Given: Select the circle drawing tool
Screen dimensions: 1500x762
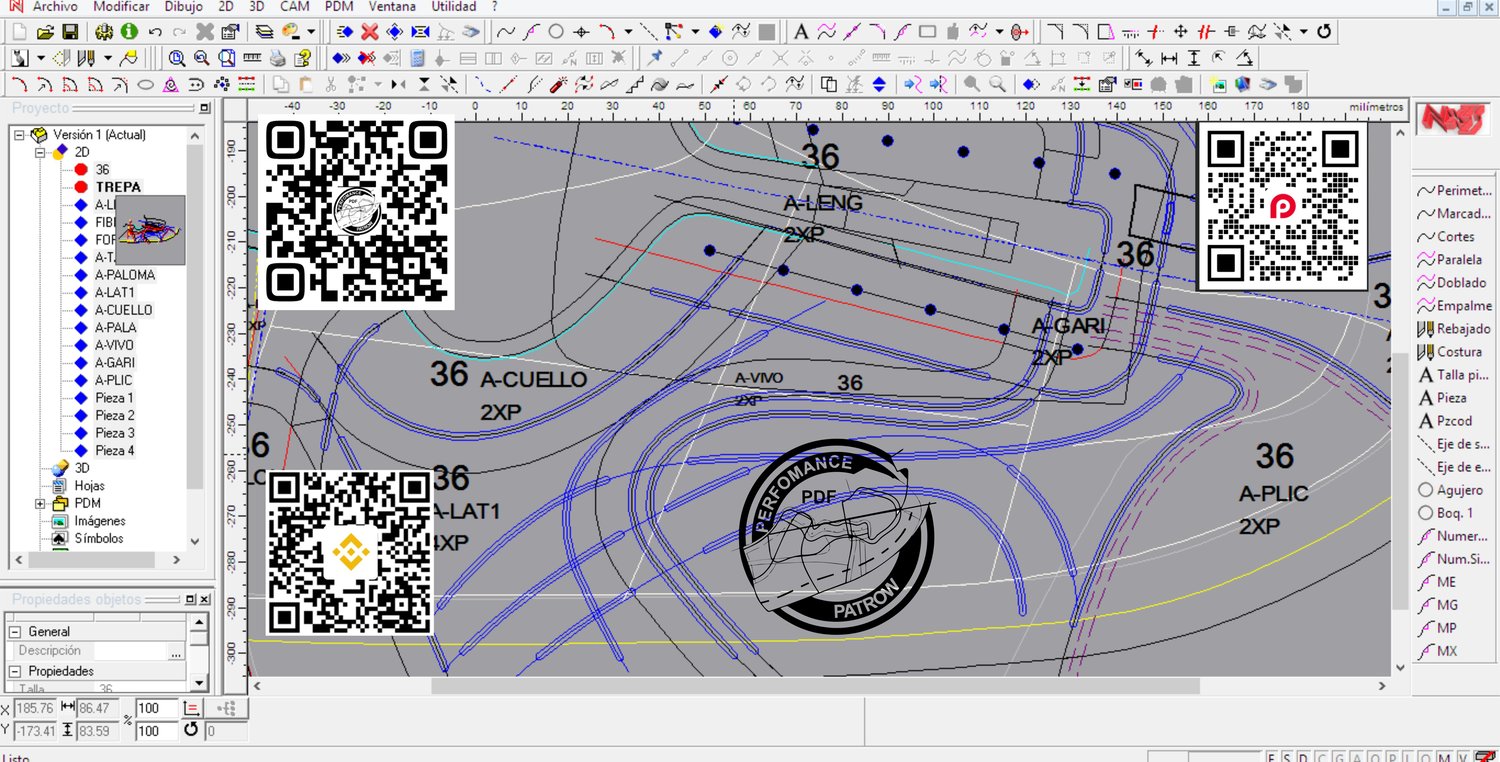Looking at the screenshot, I should coord(556,32).
